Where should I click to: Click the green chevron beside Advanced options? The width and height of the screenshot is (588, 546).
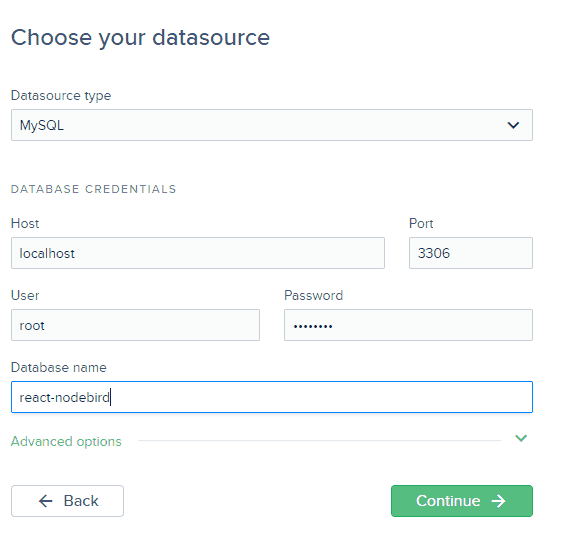521,438
